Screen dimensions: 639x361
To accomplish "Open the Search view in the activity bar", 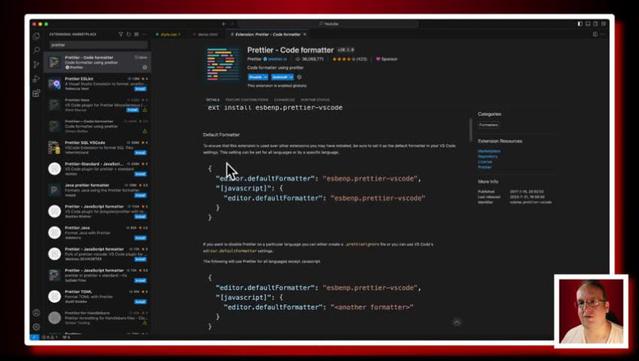I will click(x=36, y=50).
